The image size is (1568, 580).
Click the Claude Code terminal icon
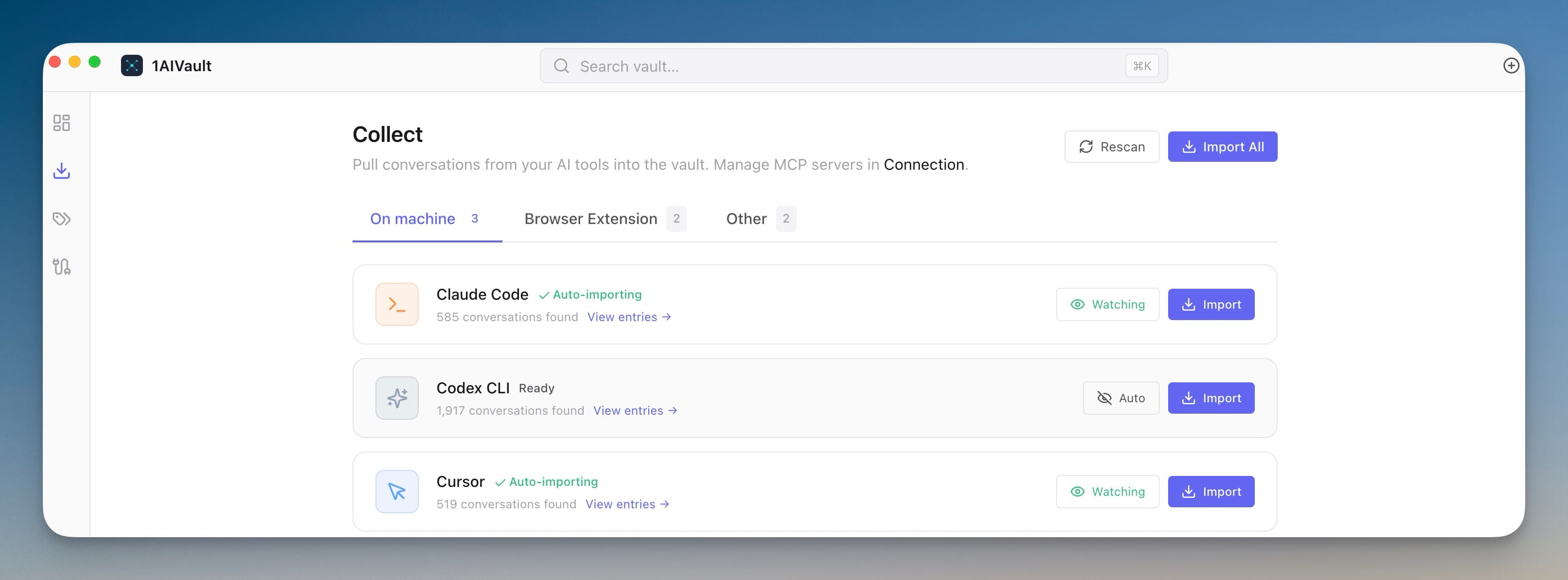coord(397,304)
